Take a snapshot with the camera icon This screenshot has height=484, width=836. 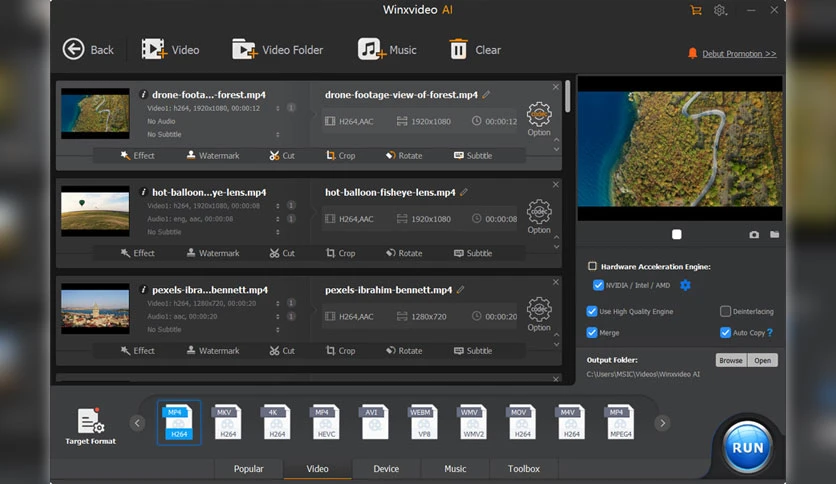(x=754, y=235)
